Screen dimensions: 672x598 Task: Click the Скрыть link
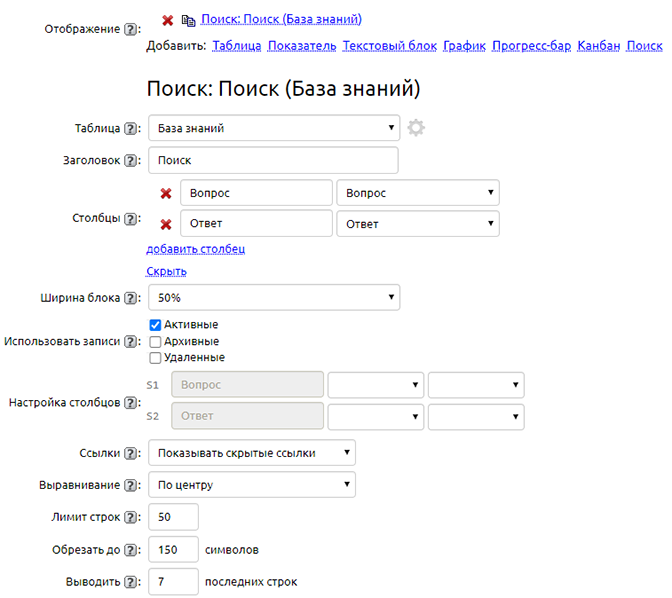click(x=166, y=271)
